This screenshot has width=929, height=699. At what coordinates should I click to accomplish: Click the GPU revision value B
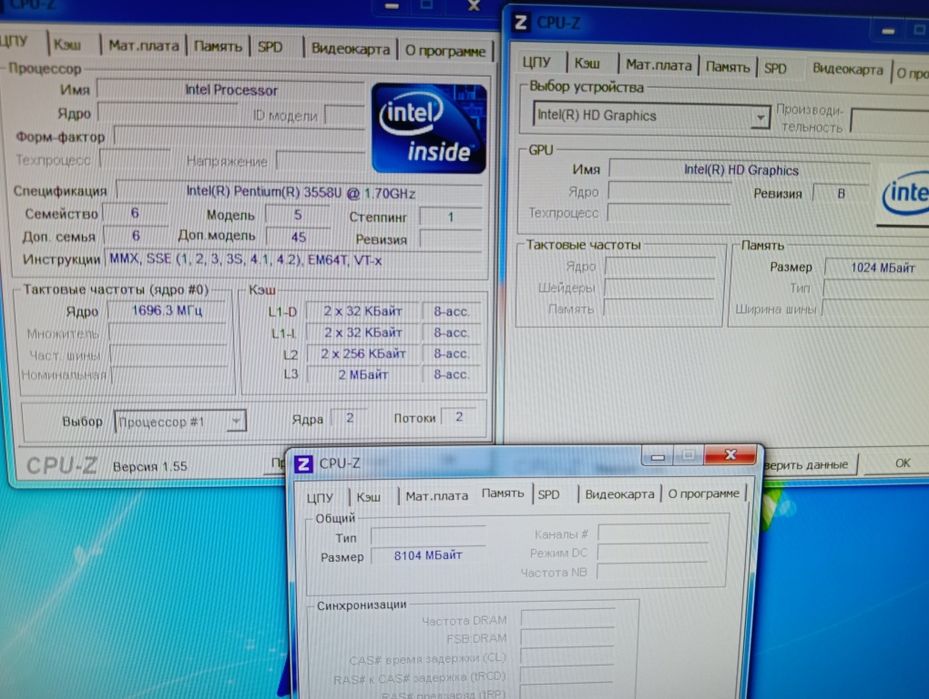pos(841,194)
